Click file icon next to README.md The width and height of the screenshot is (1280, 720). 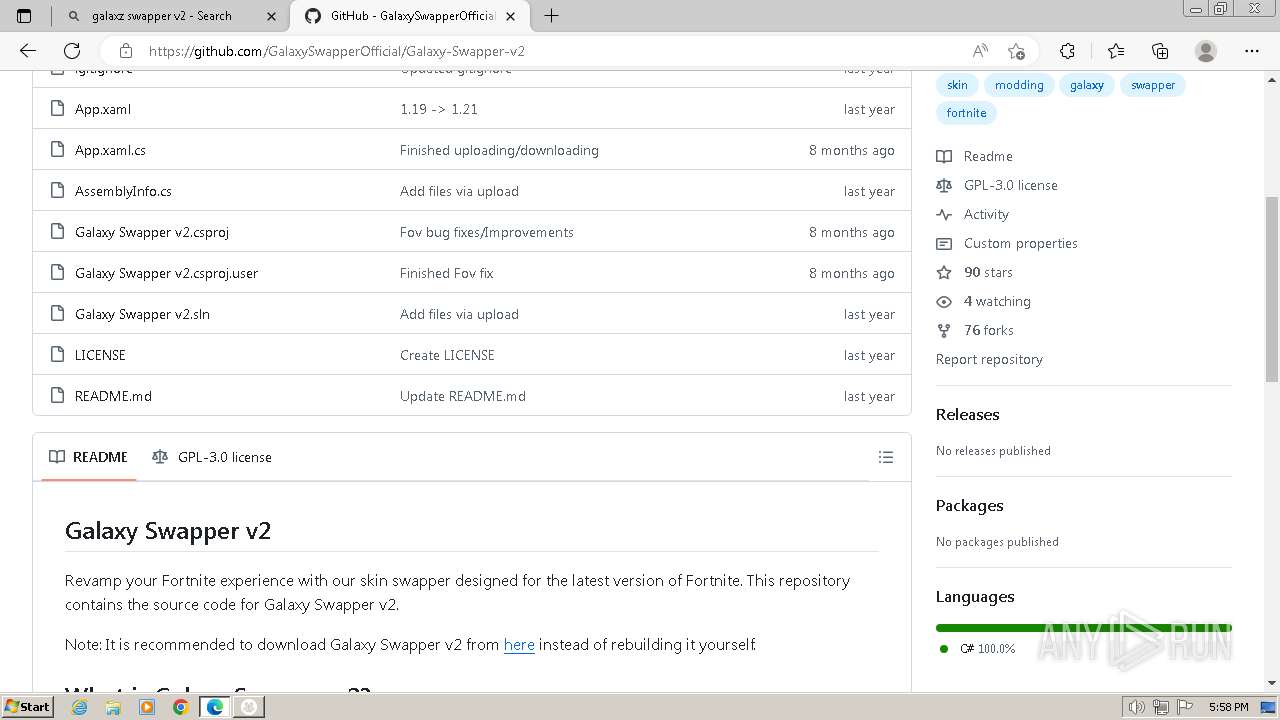tap(56, 396)
